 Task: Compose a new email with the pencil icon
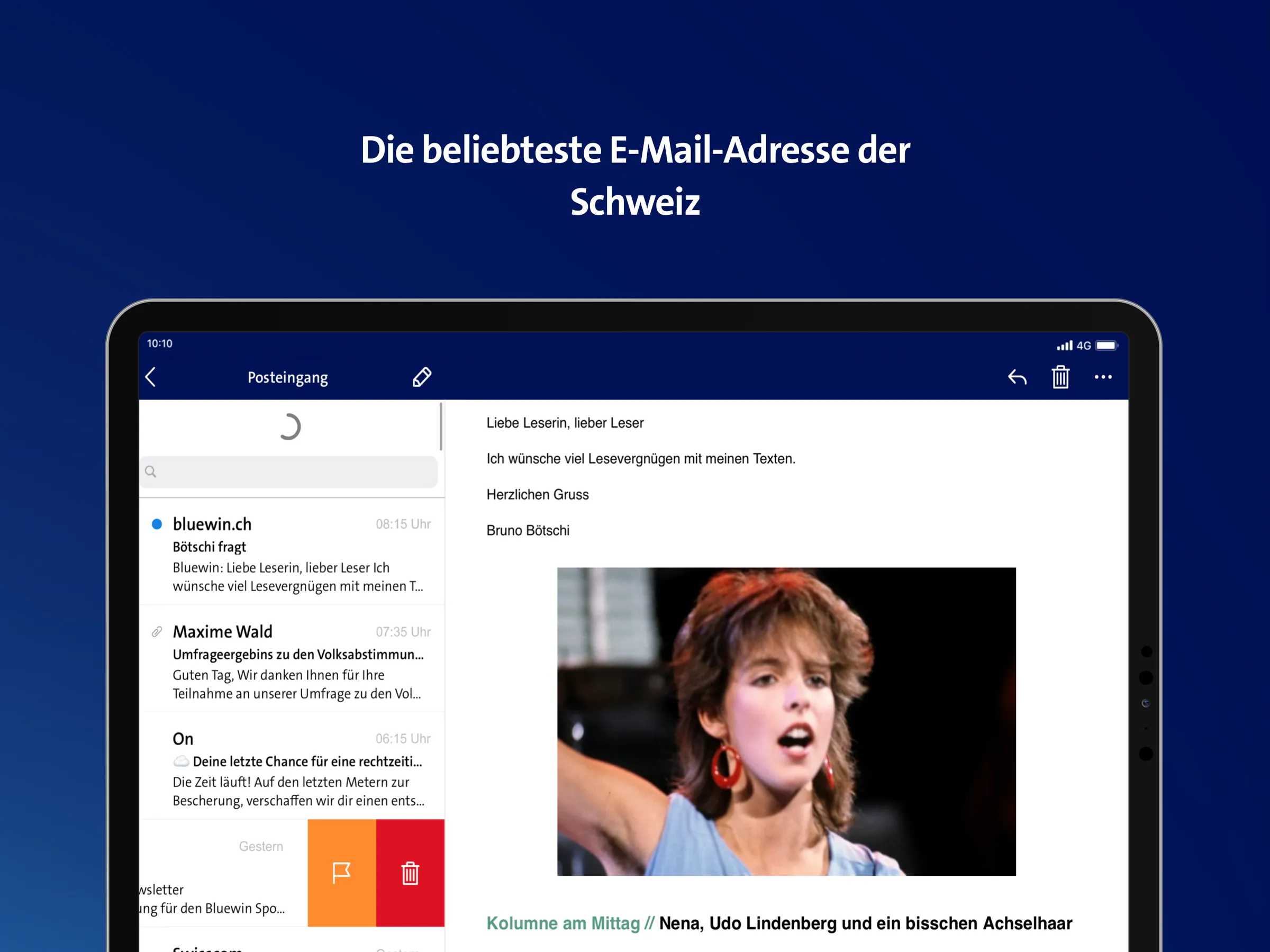[x=422, y=377]
